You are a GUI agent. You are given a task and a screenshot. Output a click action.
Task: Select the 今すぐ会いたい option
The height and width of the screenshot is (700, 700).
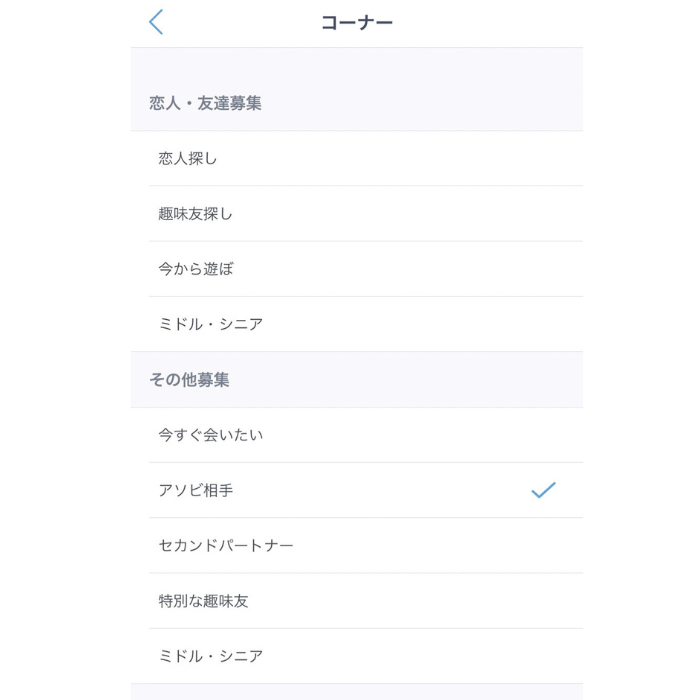[211, 434]
